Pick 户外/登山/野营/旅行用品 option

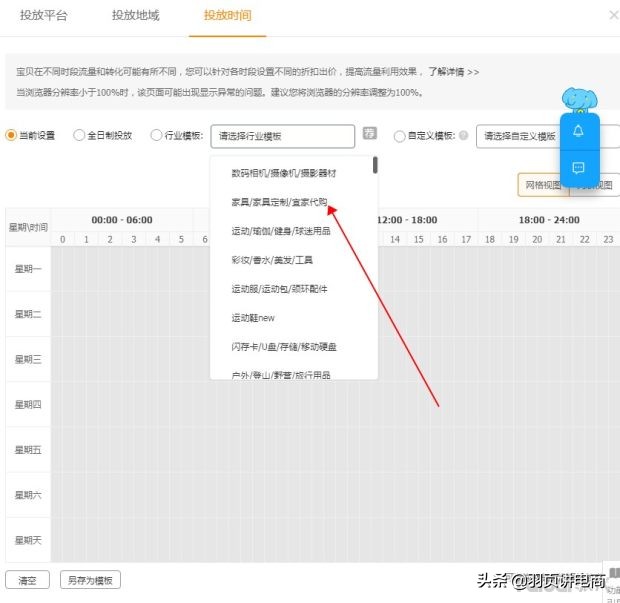[x=281, y=375]
